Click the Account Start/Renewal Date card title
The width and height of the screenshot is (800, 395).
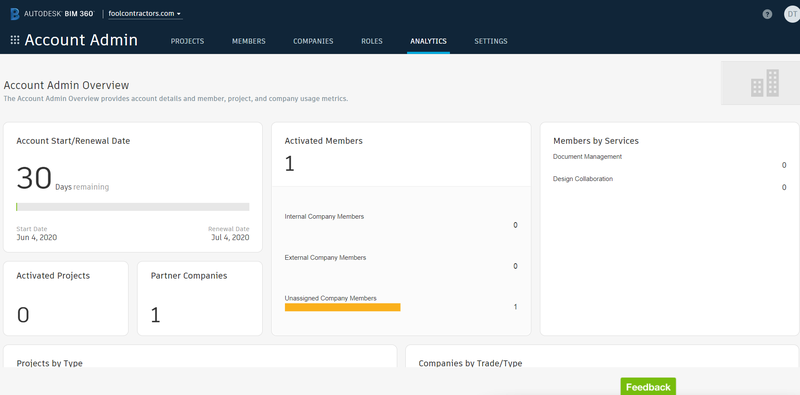[73, 141]
